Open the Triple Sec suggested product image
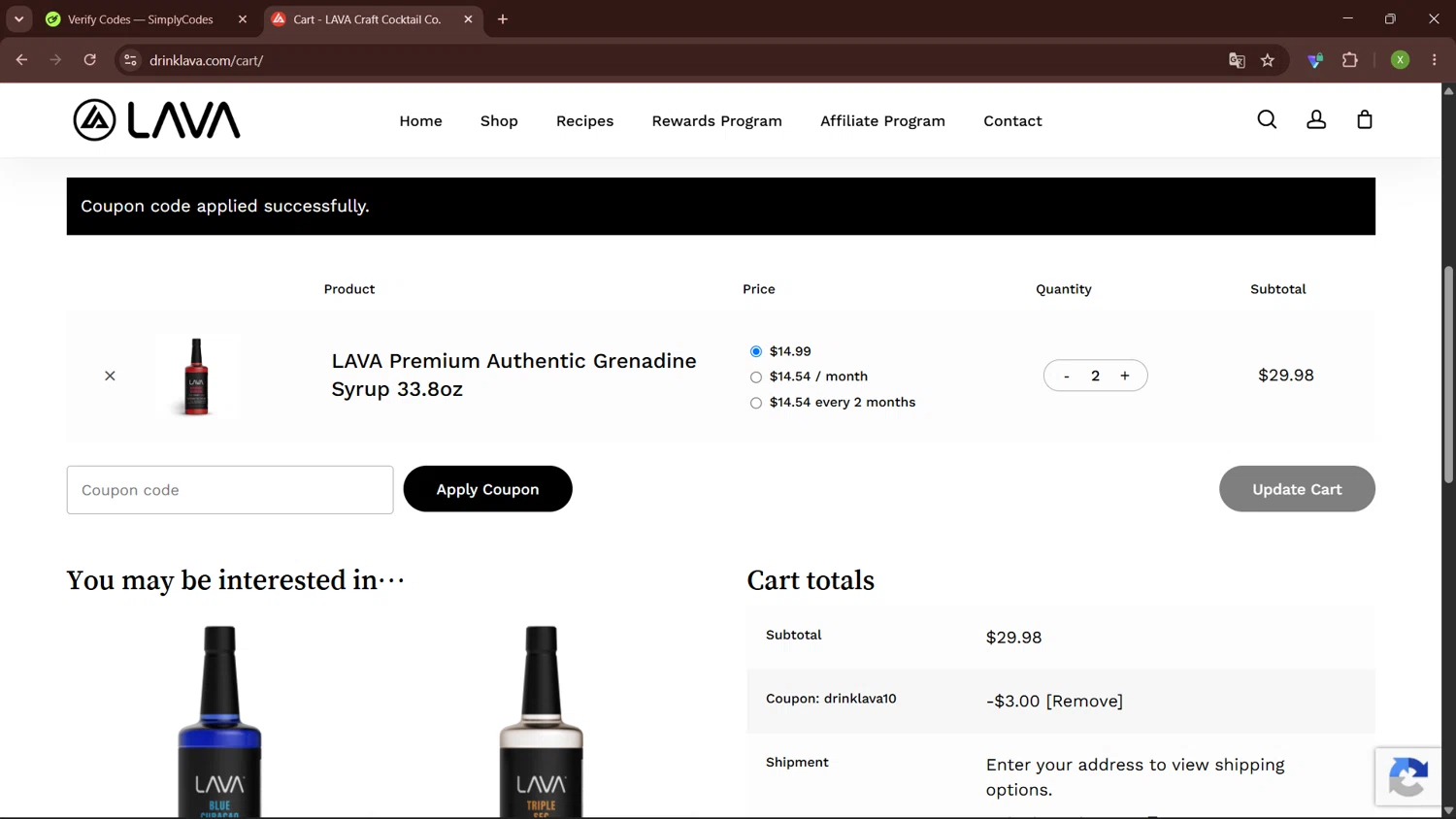Screen dimensions: 1456x819 click(x=541, y=721)
